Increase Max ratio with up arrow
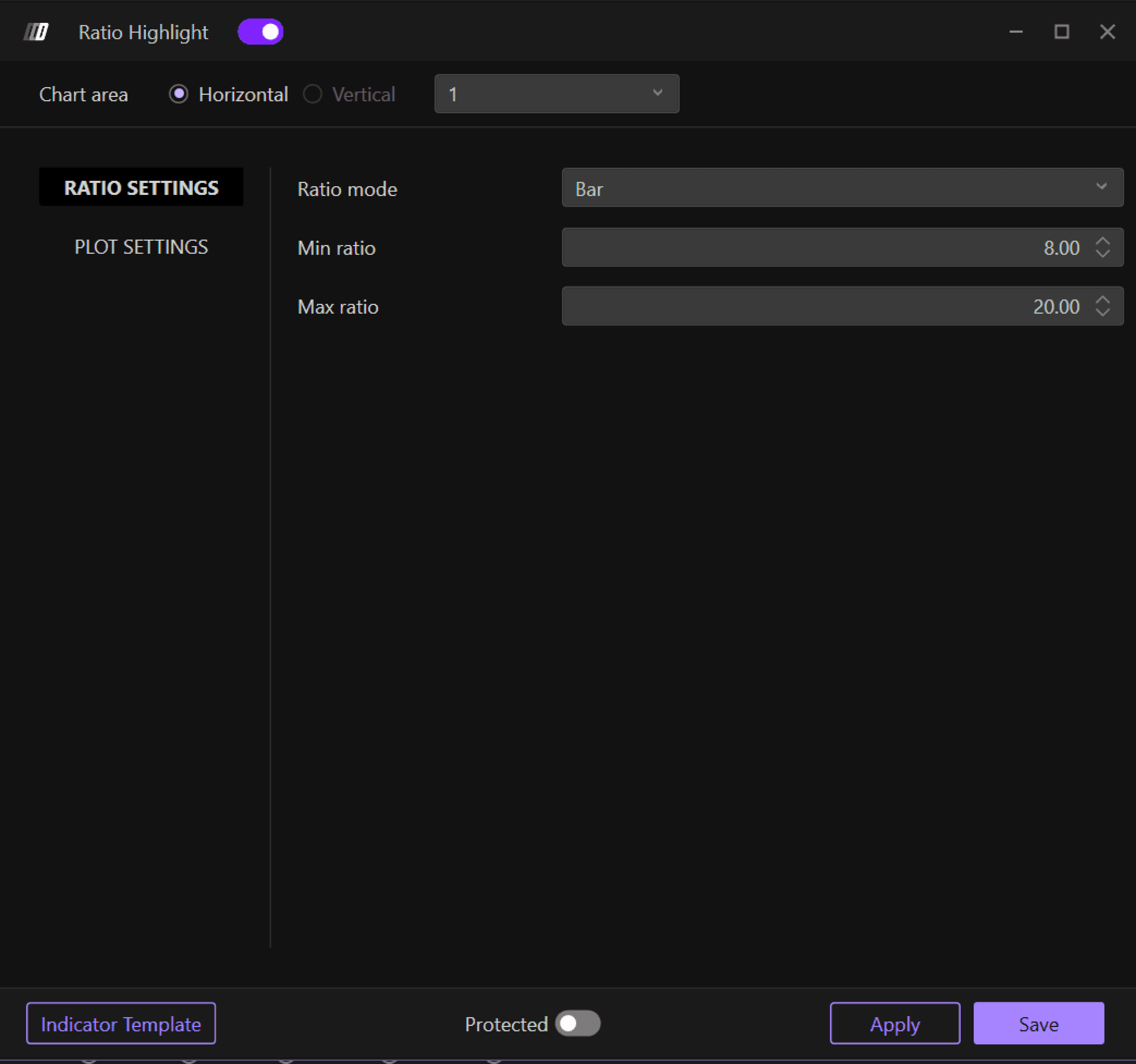 (1102, 300)
